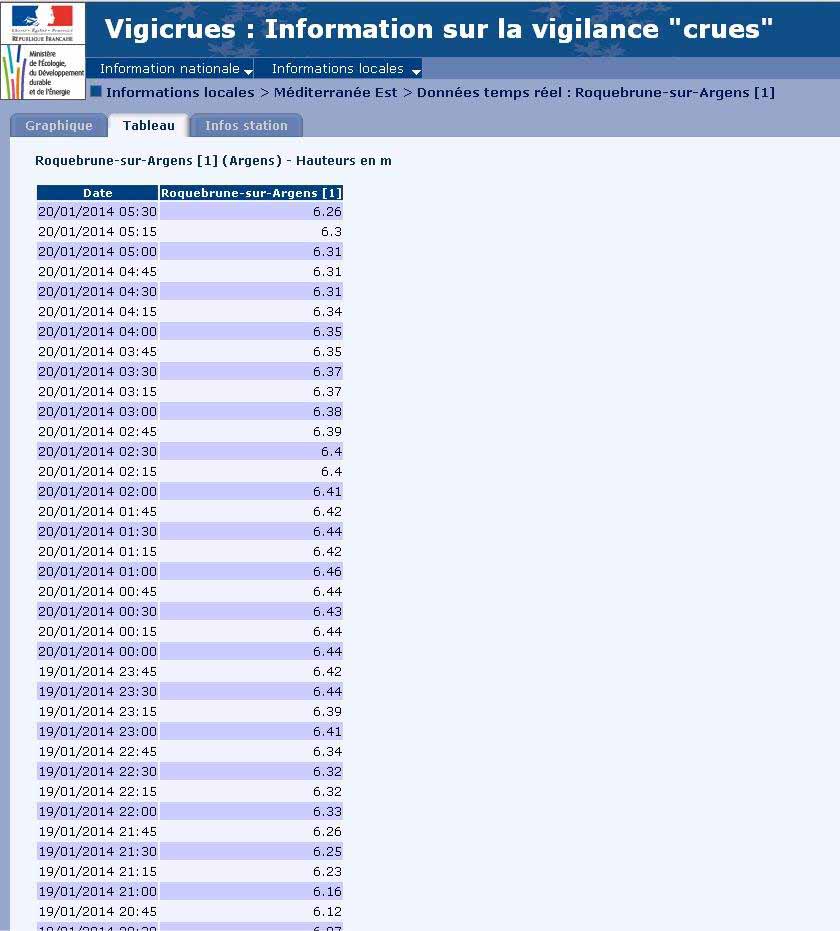Image resolution: width=840 pixels, height=931 pixels.
Task: Click the Date column header
Action: coord(97,192)
